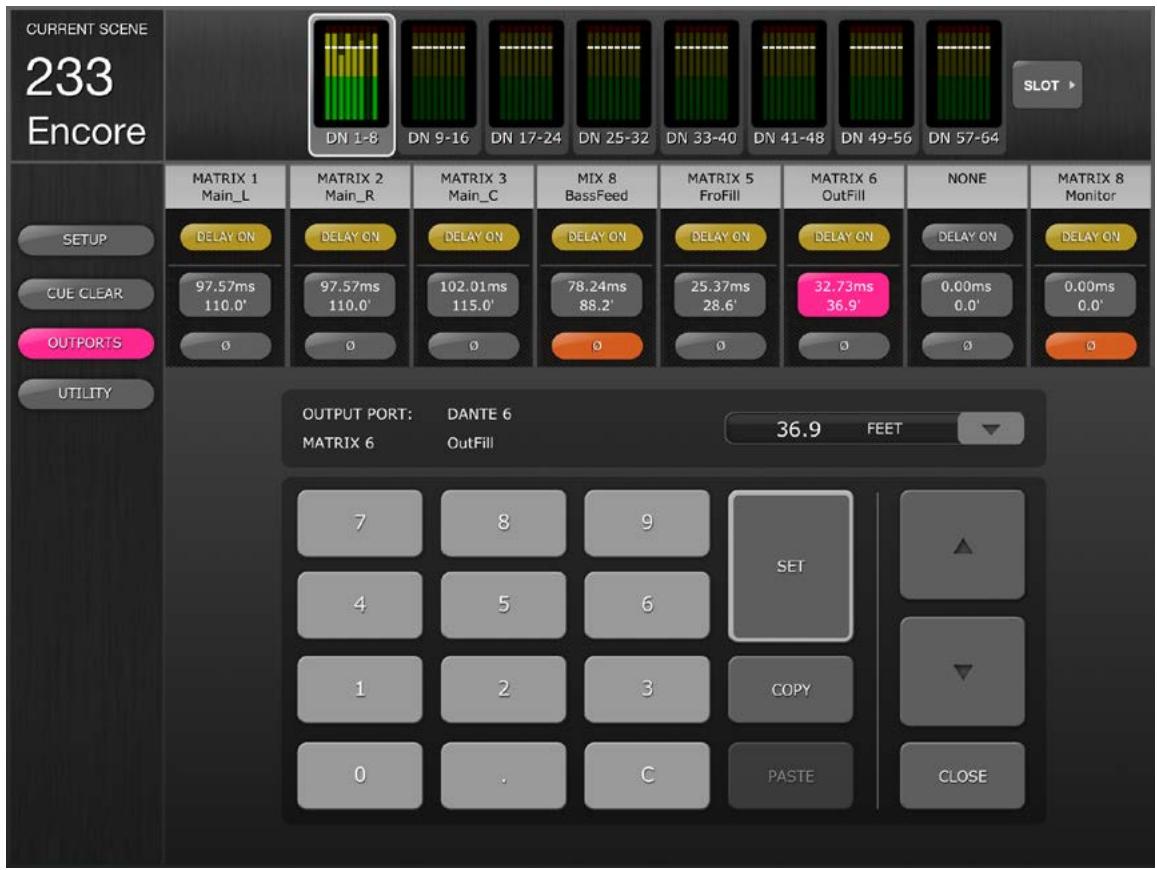Screen dimensions: 1157x870
Task: Increase the delay with the up arrow
Action: click(x=962, y=546)
